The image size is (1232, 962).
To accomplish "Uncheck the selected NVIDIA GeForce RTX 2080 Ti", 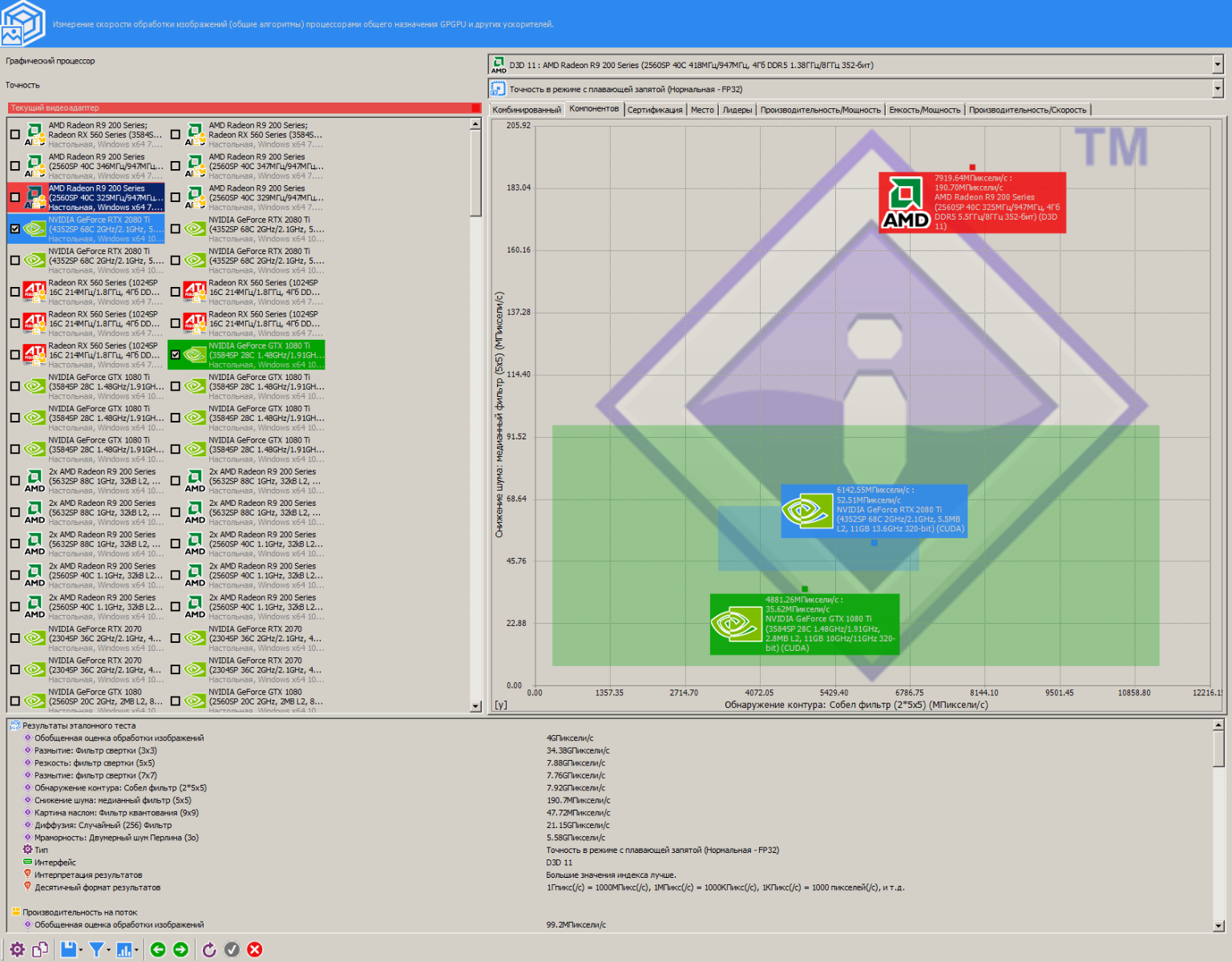I will 15,228.
